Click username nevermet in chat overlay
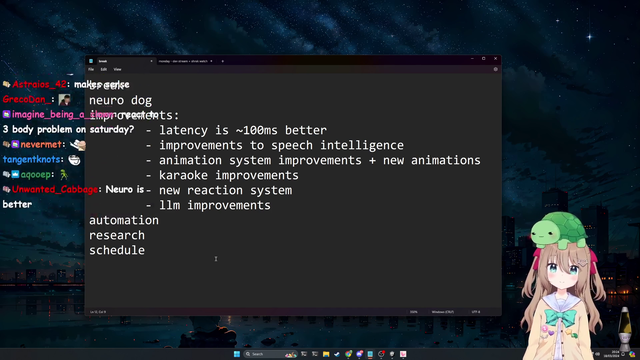The height and width of the screenshot is (360, 640). pos(41,144)
